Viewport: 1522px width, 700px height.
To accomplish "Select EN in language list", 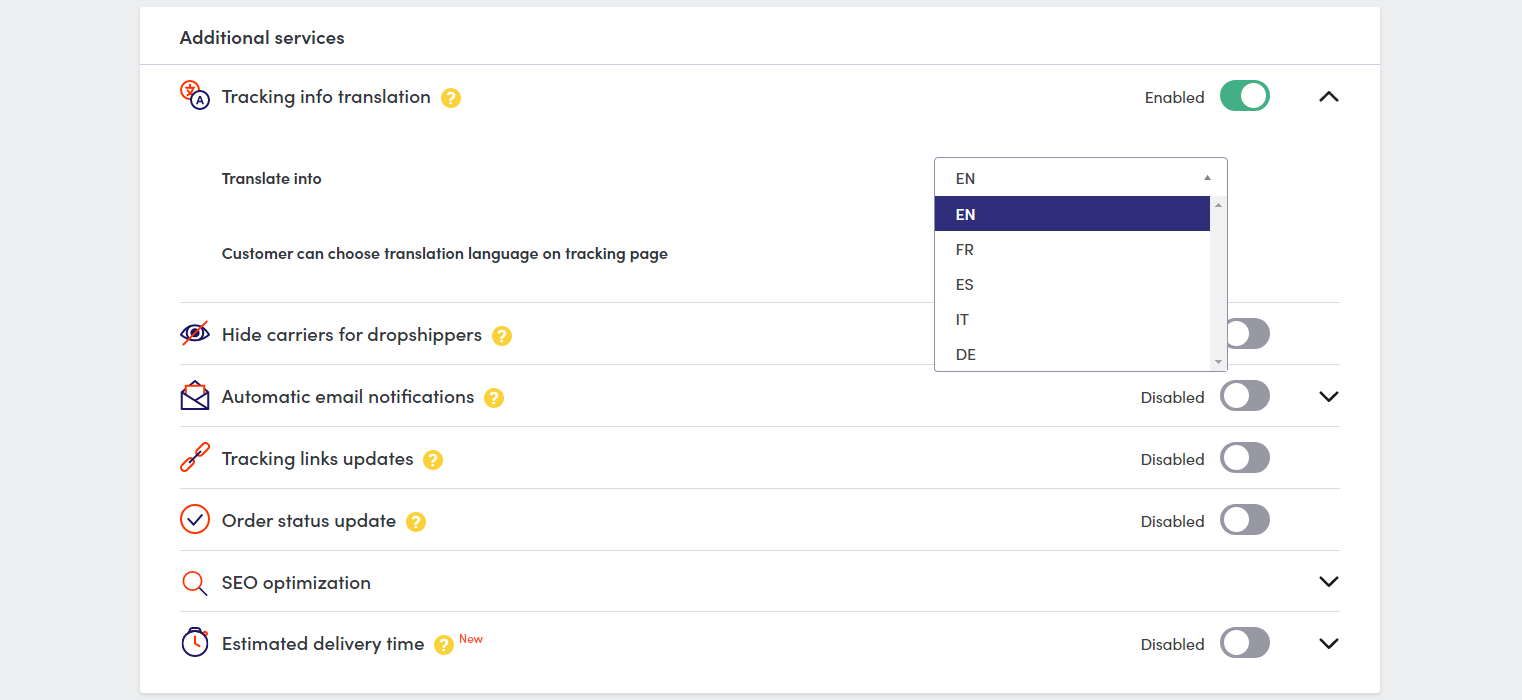I will pyautogui.click(x=1072, y=214).
